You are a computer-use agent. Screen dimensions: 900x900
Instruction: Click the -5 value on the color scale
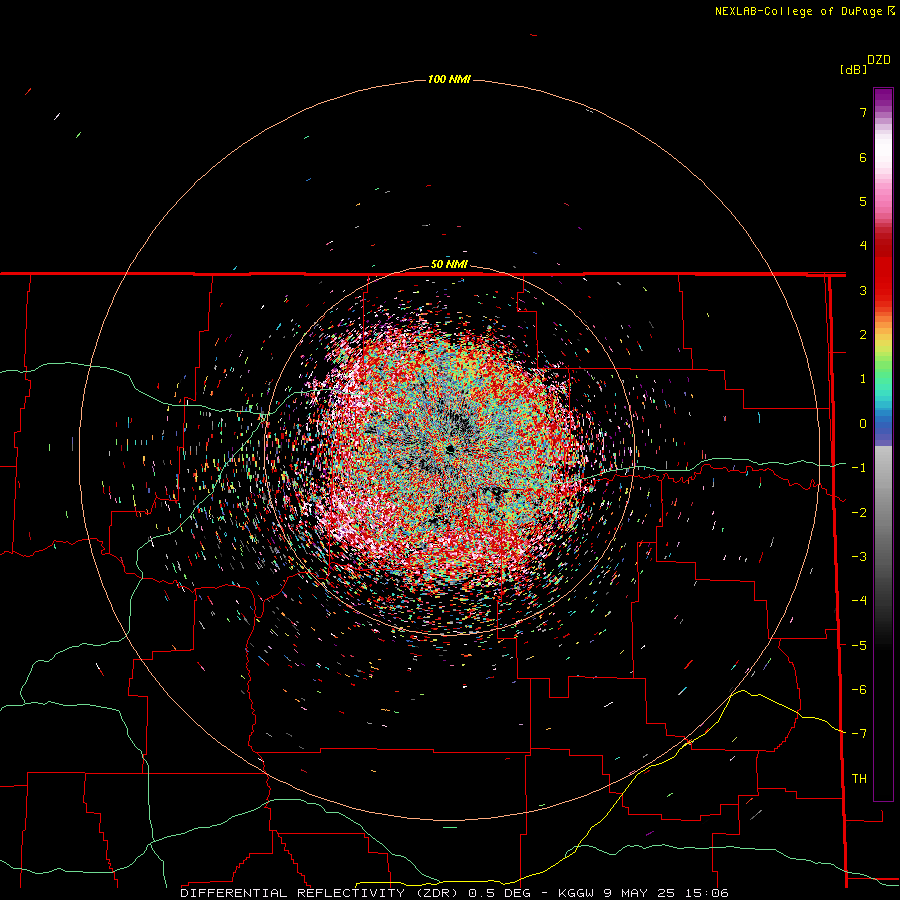(859, 646)
